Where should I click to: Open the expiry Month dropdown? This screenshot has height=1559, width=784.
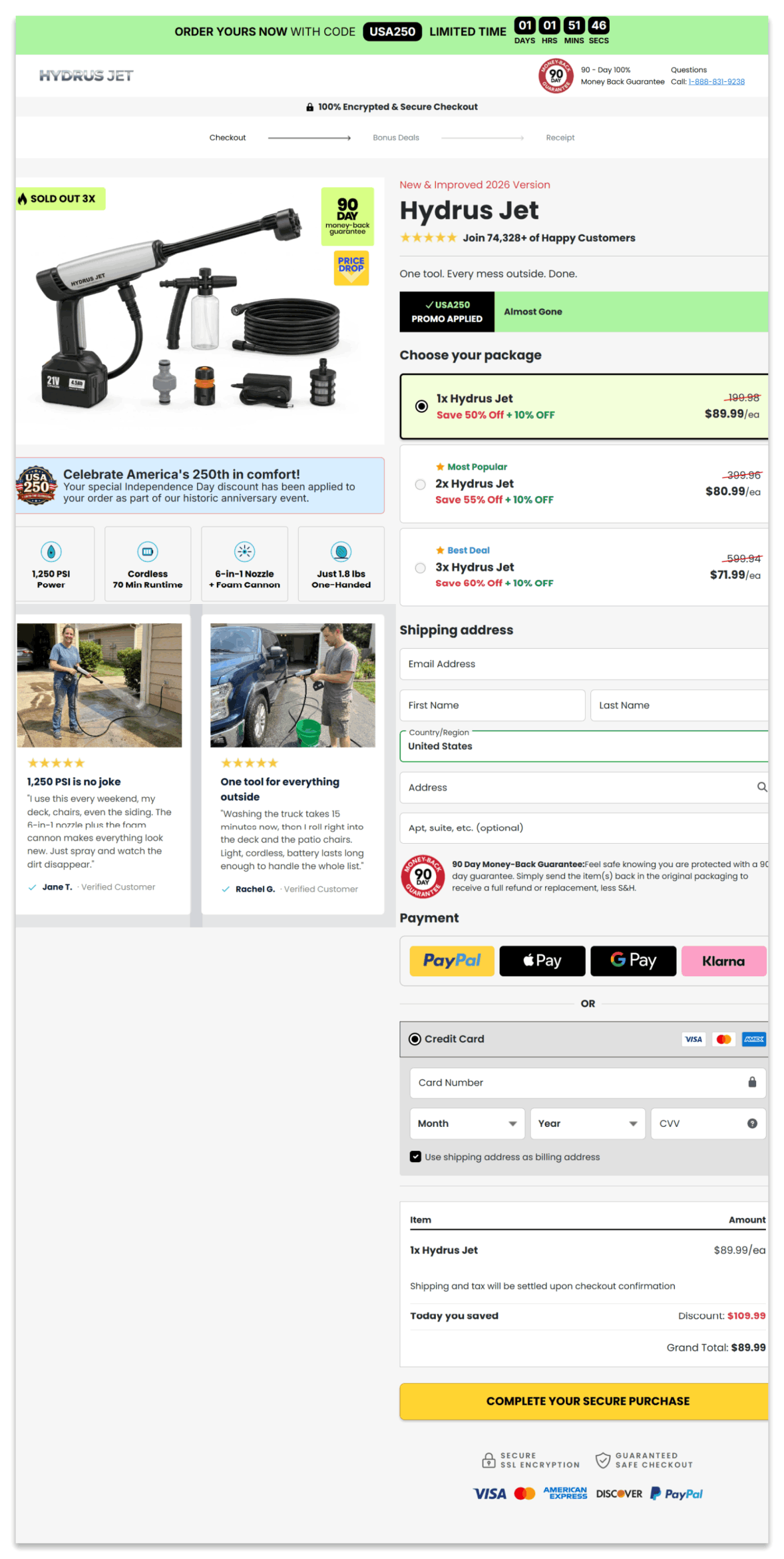[467, 1123]
